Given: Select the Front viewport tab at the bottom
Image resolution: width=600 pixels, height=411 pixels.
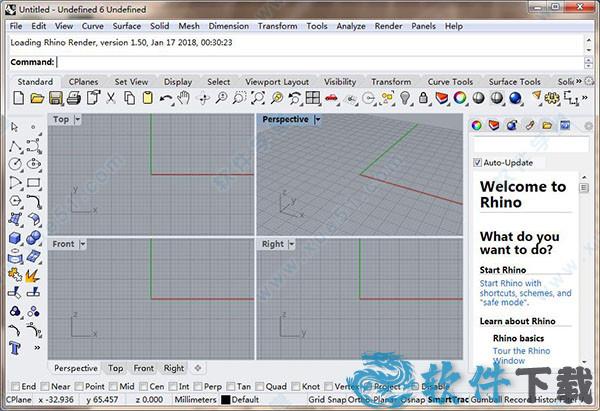Looking at the screenshot, I should 143,368.
